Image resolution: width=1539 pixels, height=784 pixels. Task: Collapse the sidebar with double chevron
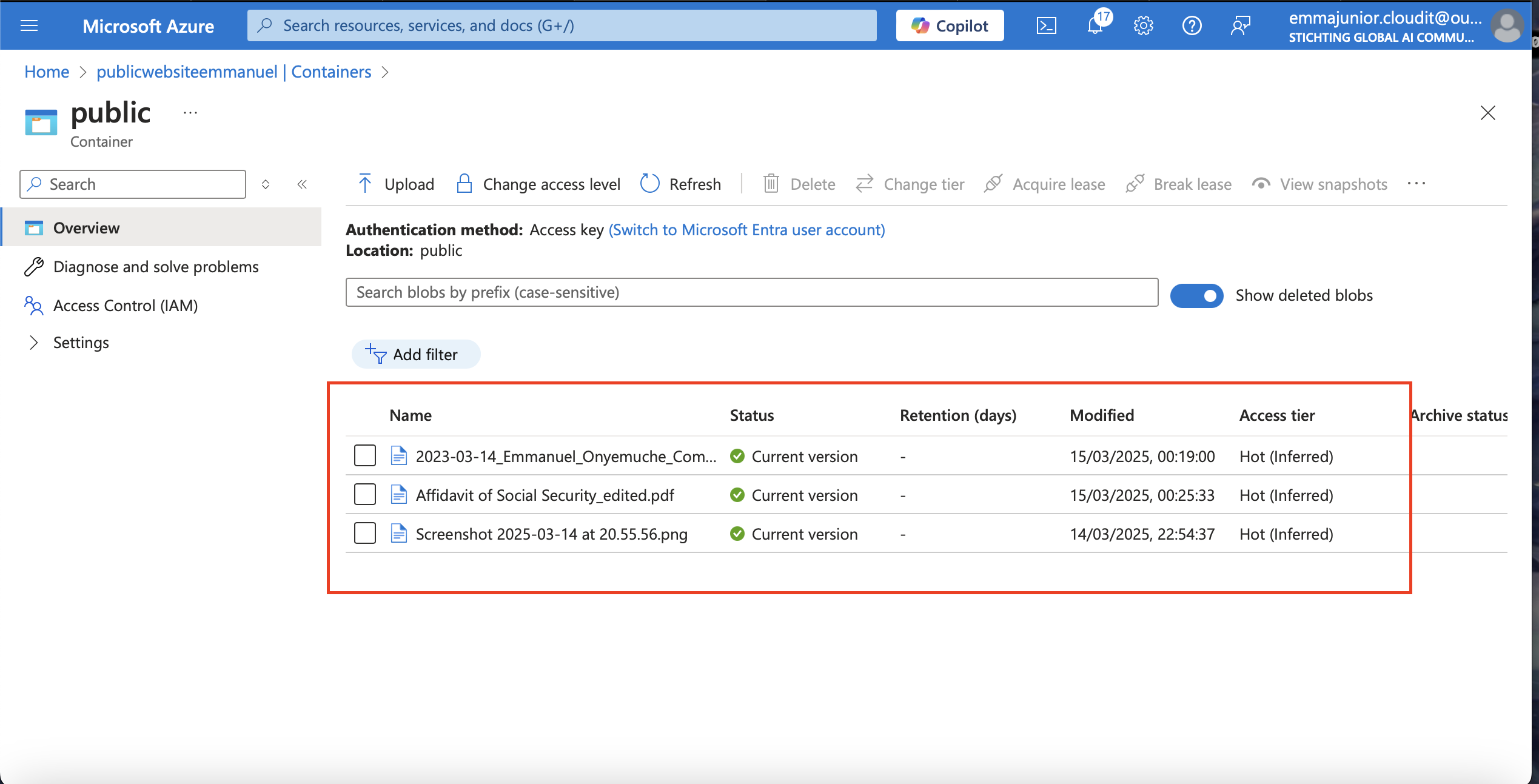[302, 184]
